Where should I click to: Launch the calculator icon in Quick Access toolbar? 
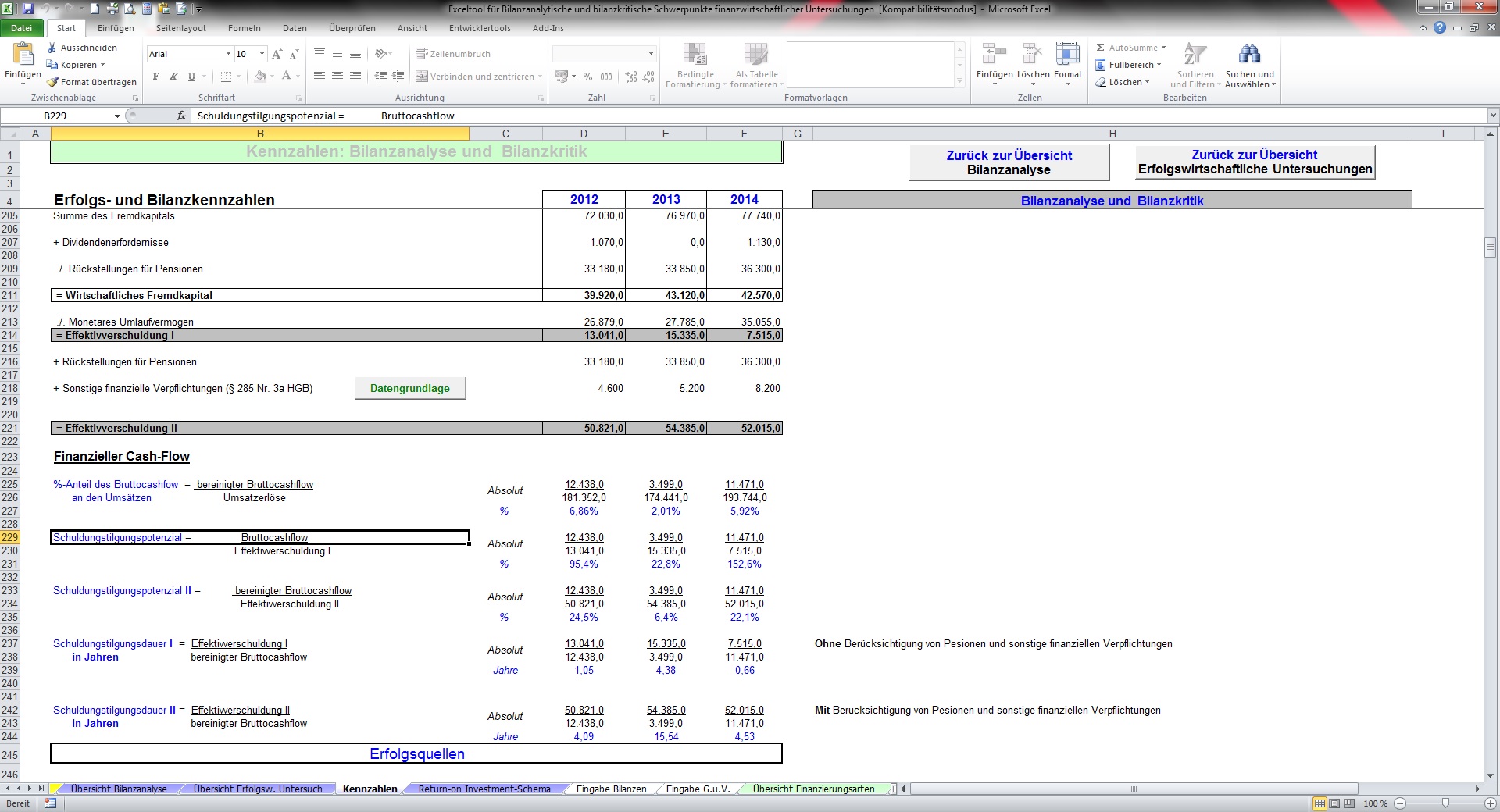pyautogui.click(x=147, y=9)
